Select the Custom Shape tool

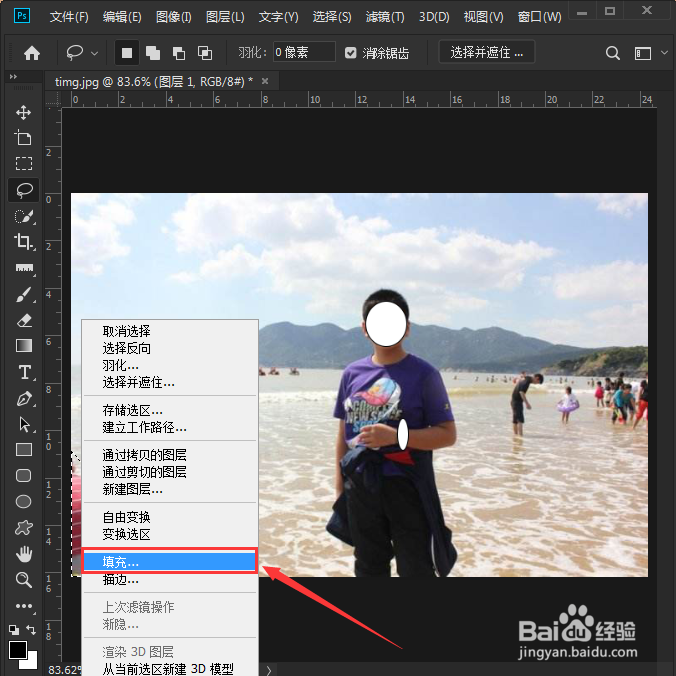tap(24, 527)
